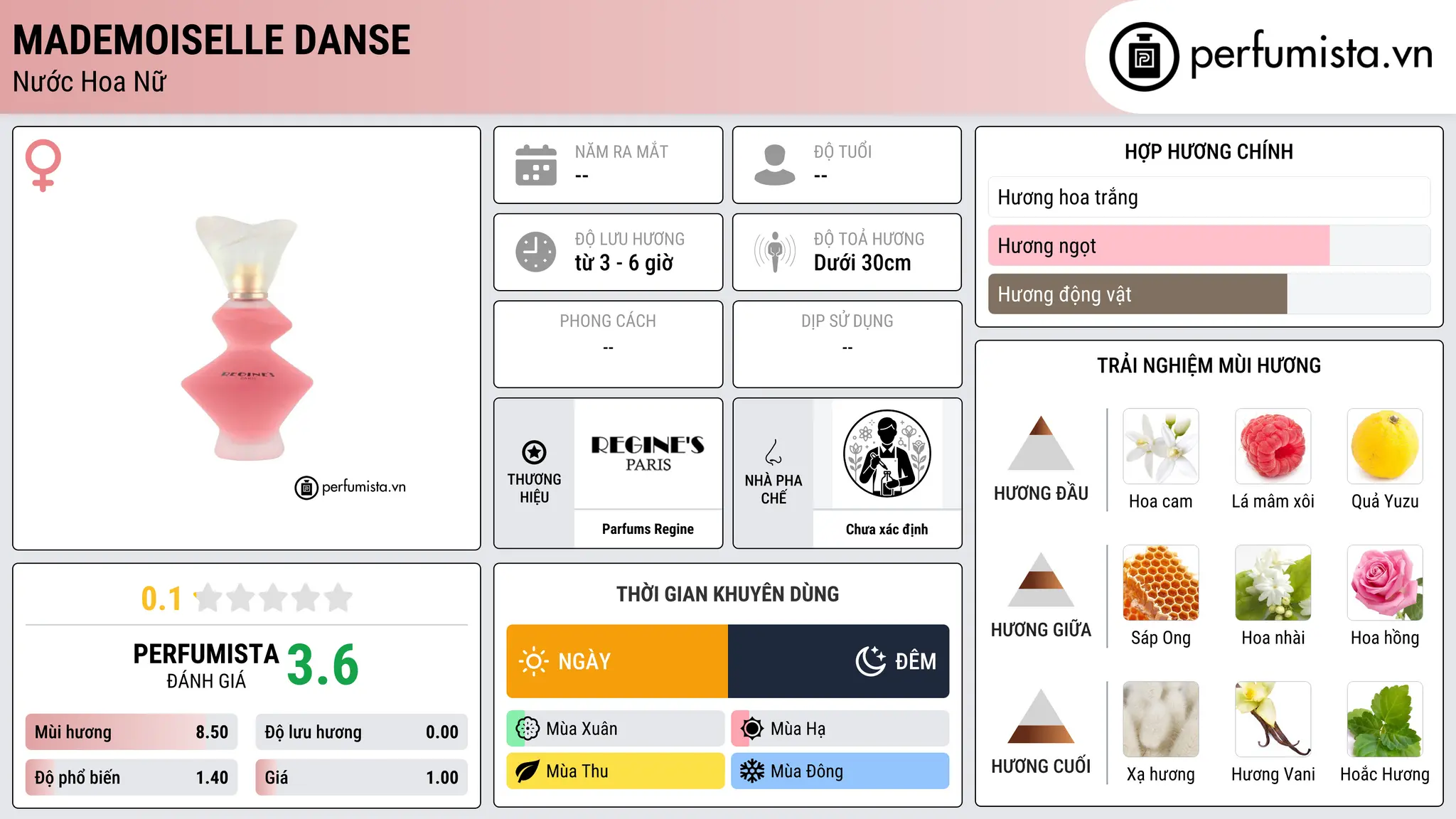Click the pink Mademoiselle Danse bottle photo

tap(247, 338)
